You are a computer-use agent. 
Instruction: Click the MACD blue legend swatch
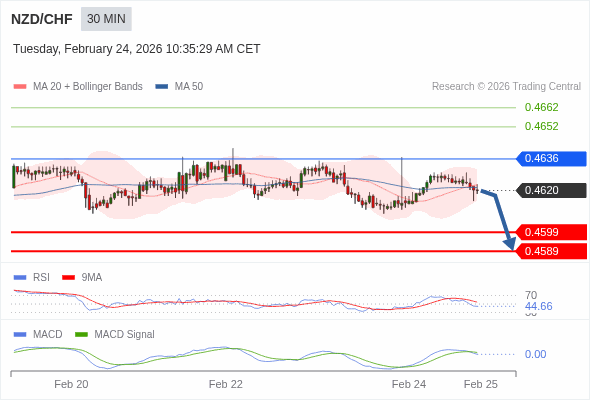(20, 335)
